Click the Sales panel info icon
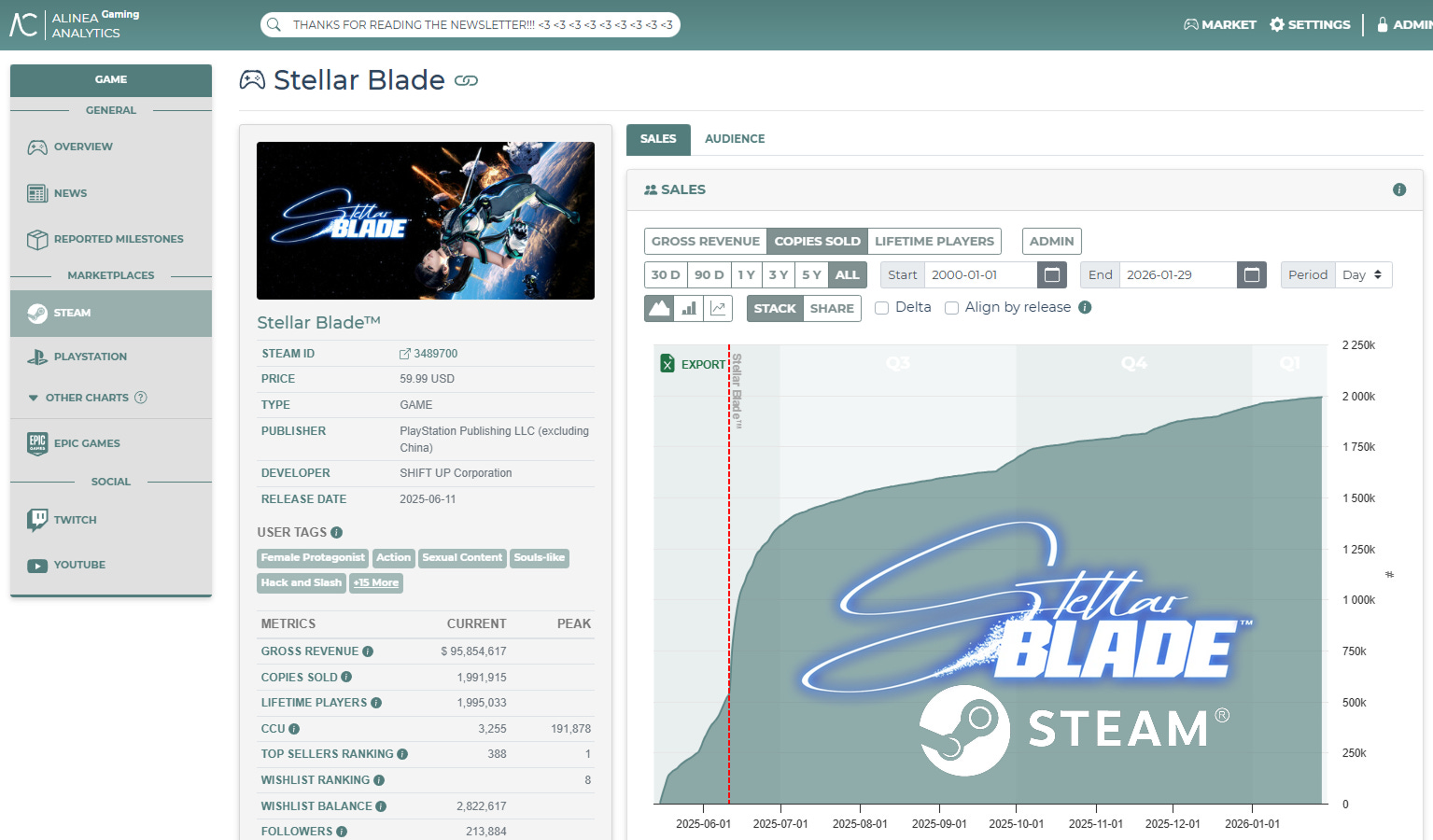The width and height of the screenshot is (1433, 840). [1399, 189]
